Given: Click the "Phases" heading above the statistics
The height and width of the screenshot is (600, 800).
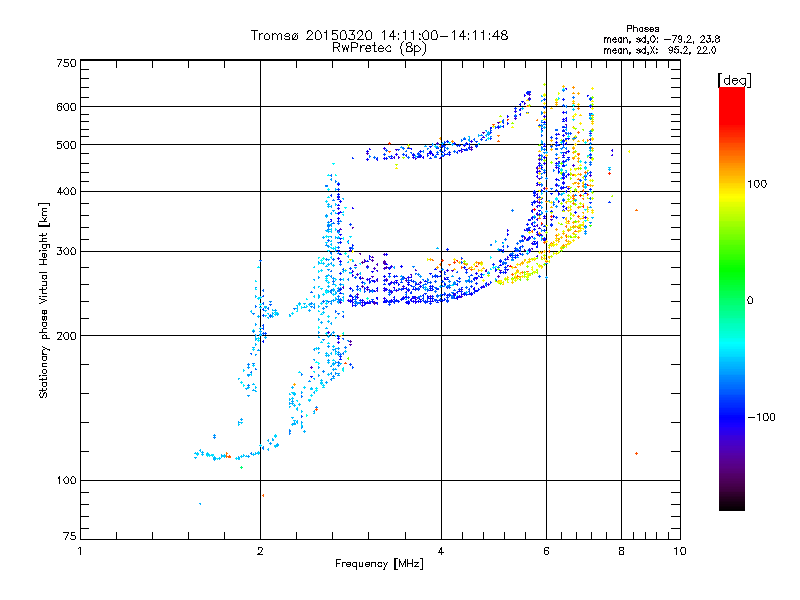Looking at the screenshot, I should [642, 29].
